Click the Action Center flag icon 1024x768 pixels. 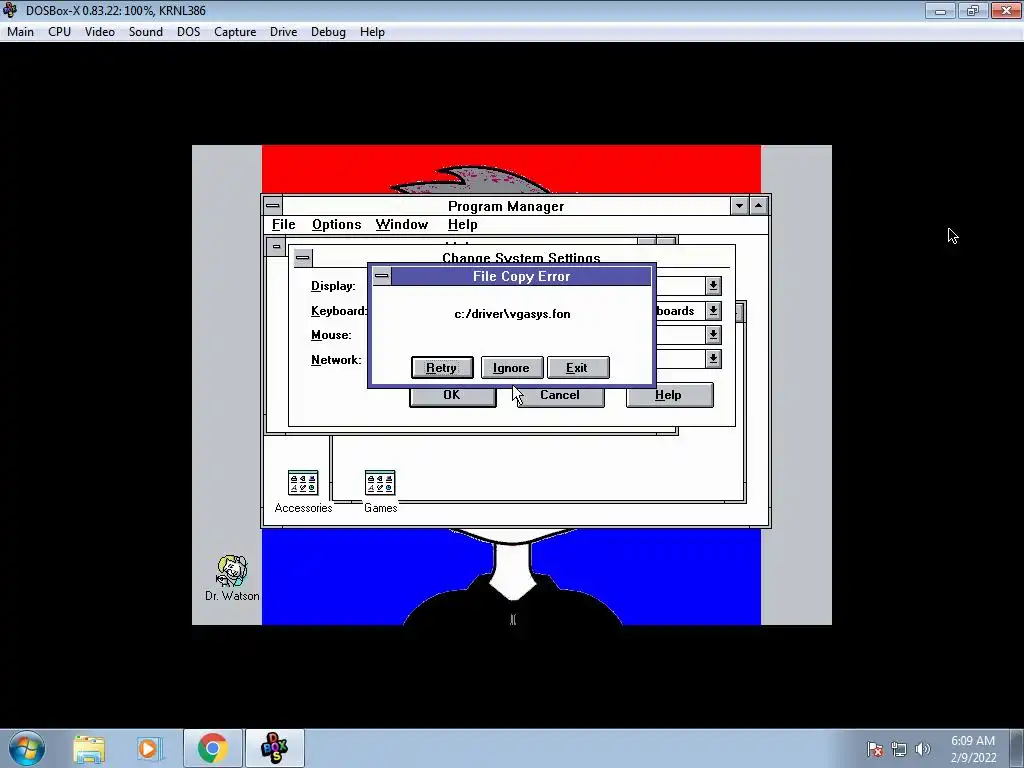pyautogui.click(x=875, y=749)
